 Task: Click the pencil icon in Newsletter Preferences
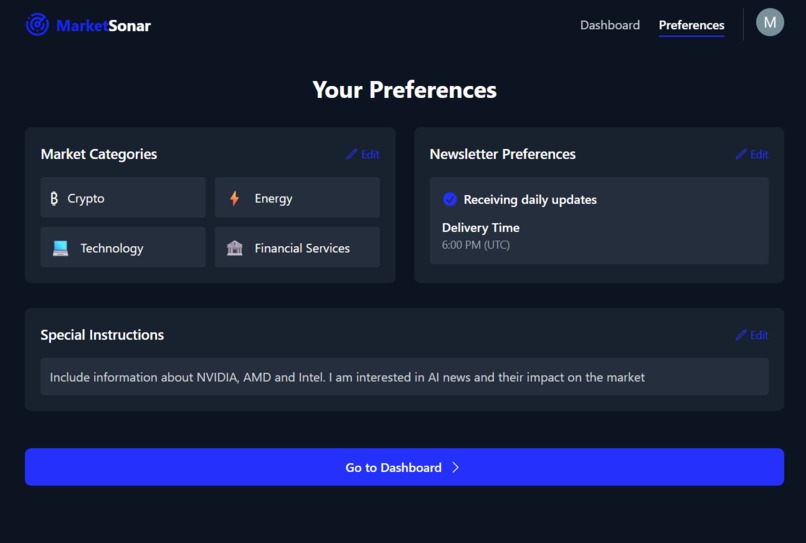point(741,154)
